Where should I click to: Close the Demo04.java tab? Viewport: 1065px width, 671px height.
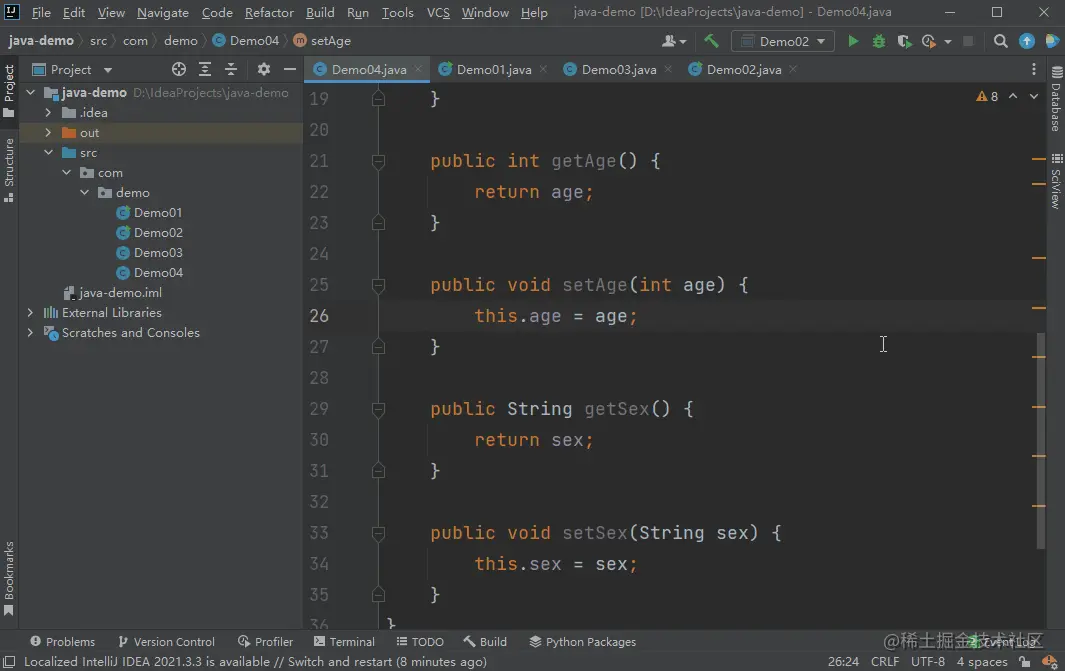[x=418, y=69]
